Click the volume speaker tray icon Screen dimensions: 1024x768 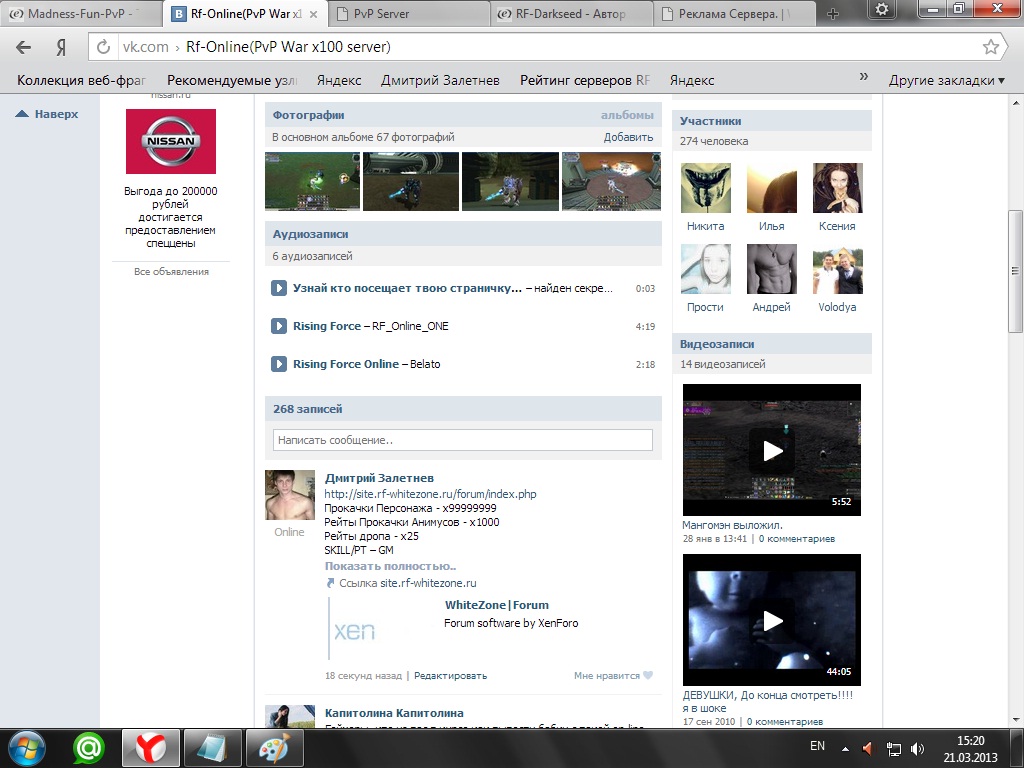click(918, 748)
